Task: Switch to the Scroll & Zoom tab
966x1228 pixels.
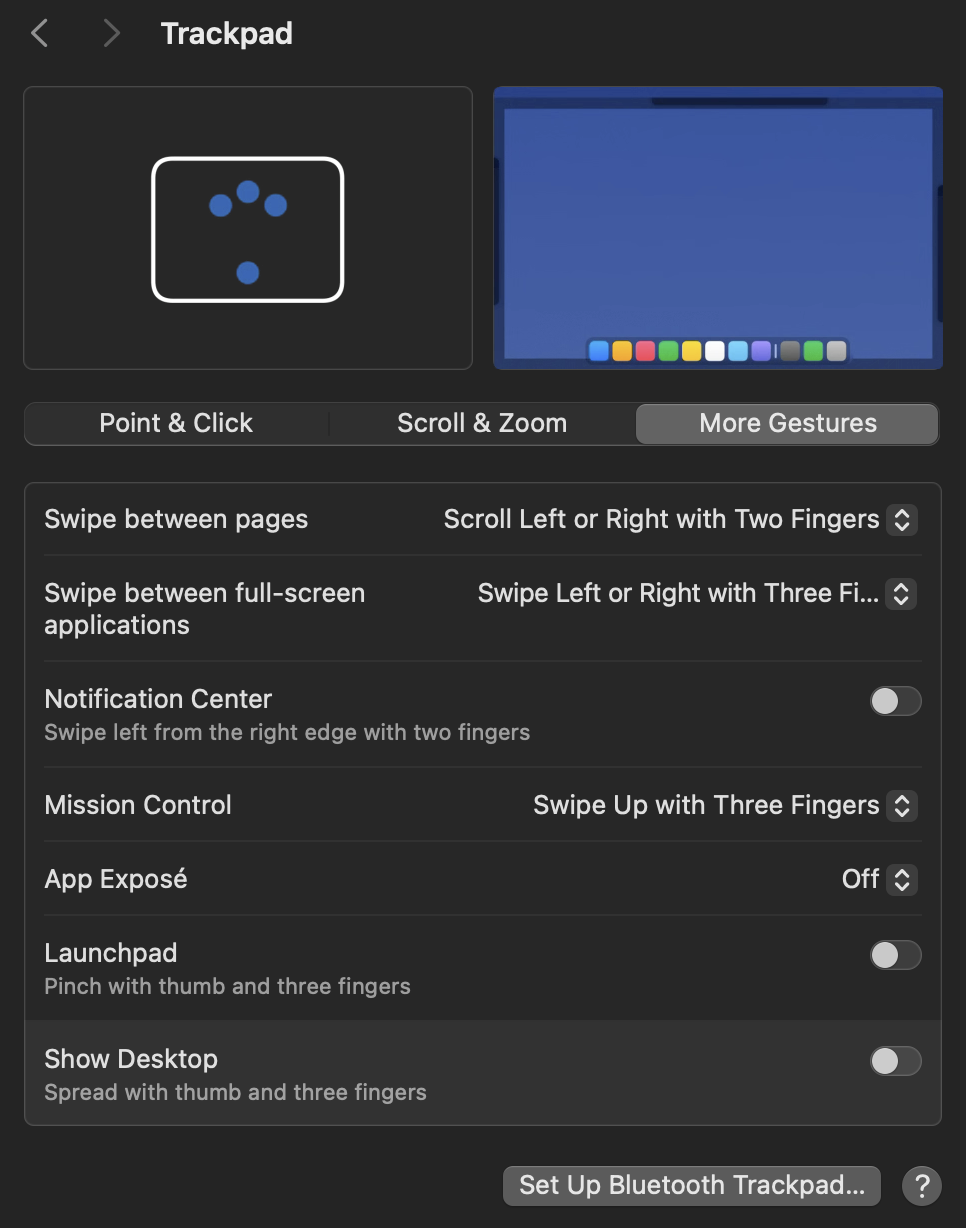Action: click(x=482, y=423)
